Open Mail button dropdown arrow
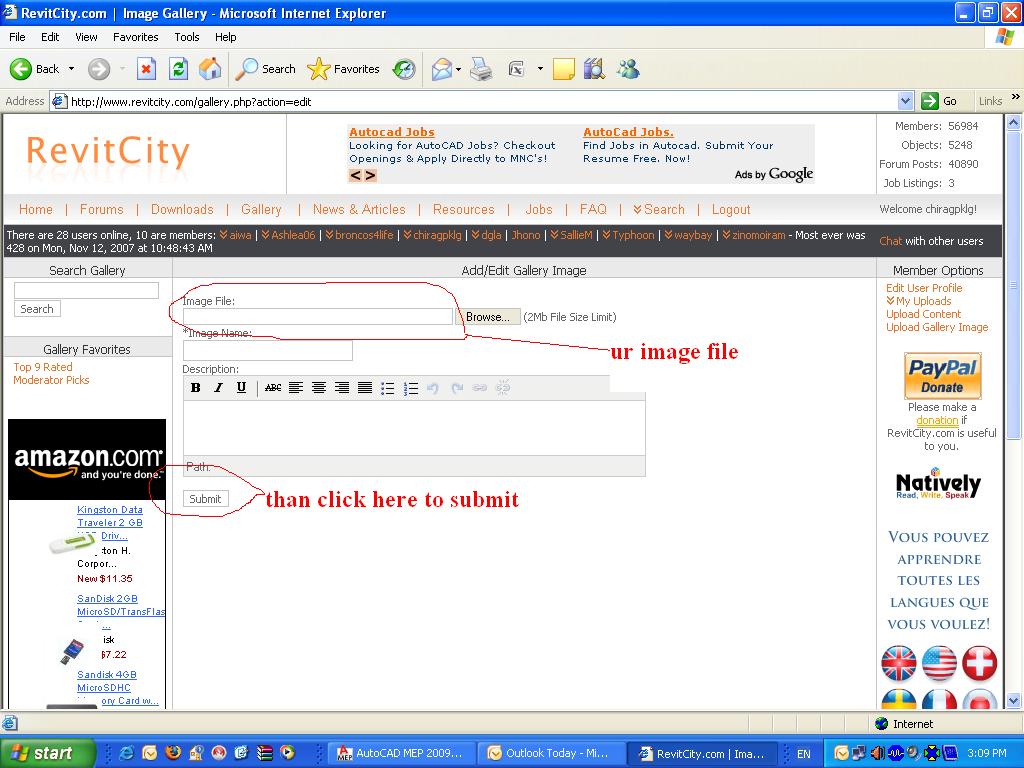The width and height of the screenshot is (1024, 768). pos(458,69)
